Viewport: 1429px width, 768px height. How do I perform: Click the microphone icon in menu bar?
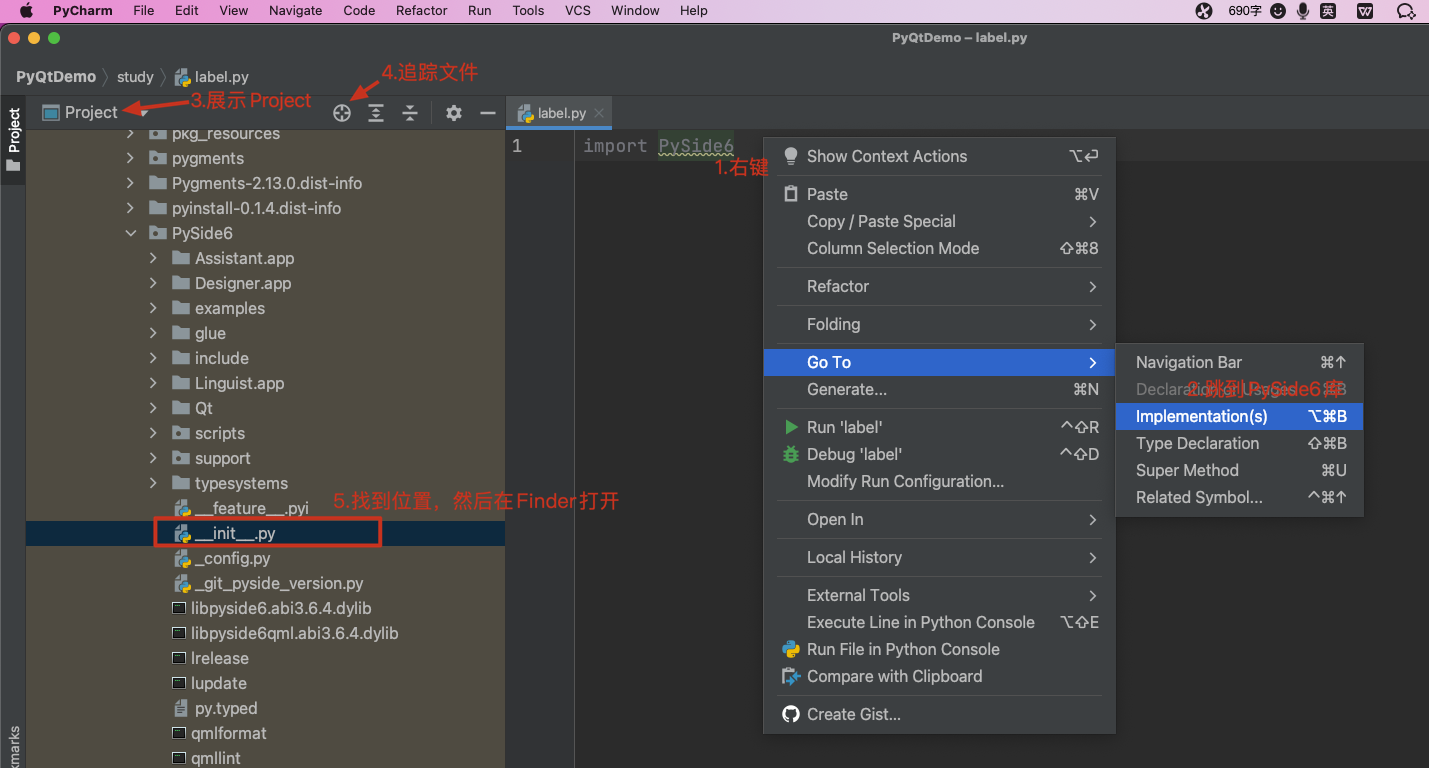coord(1303,11)
